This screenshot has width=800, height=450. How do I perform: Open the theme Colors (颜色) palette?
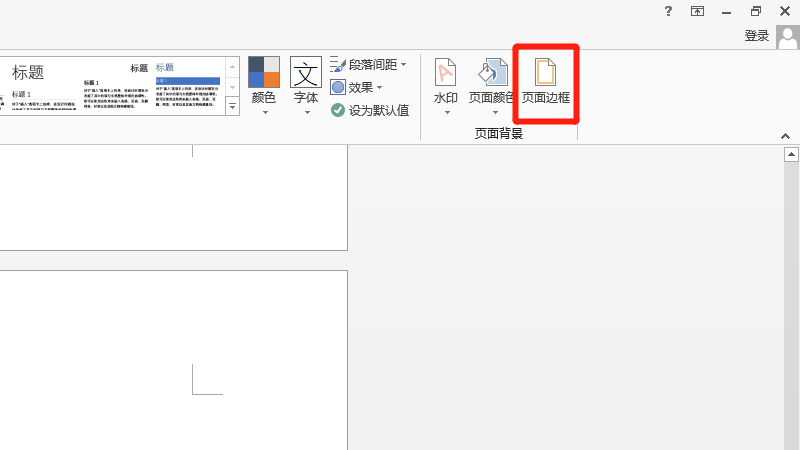click(x=264, y=73)
